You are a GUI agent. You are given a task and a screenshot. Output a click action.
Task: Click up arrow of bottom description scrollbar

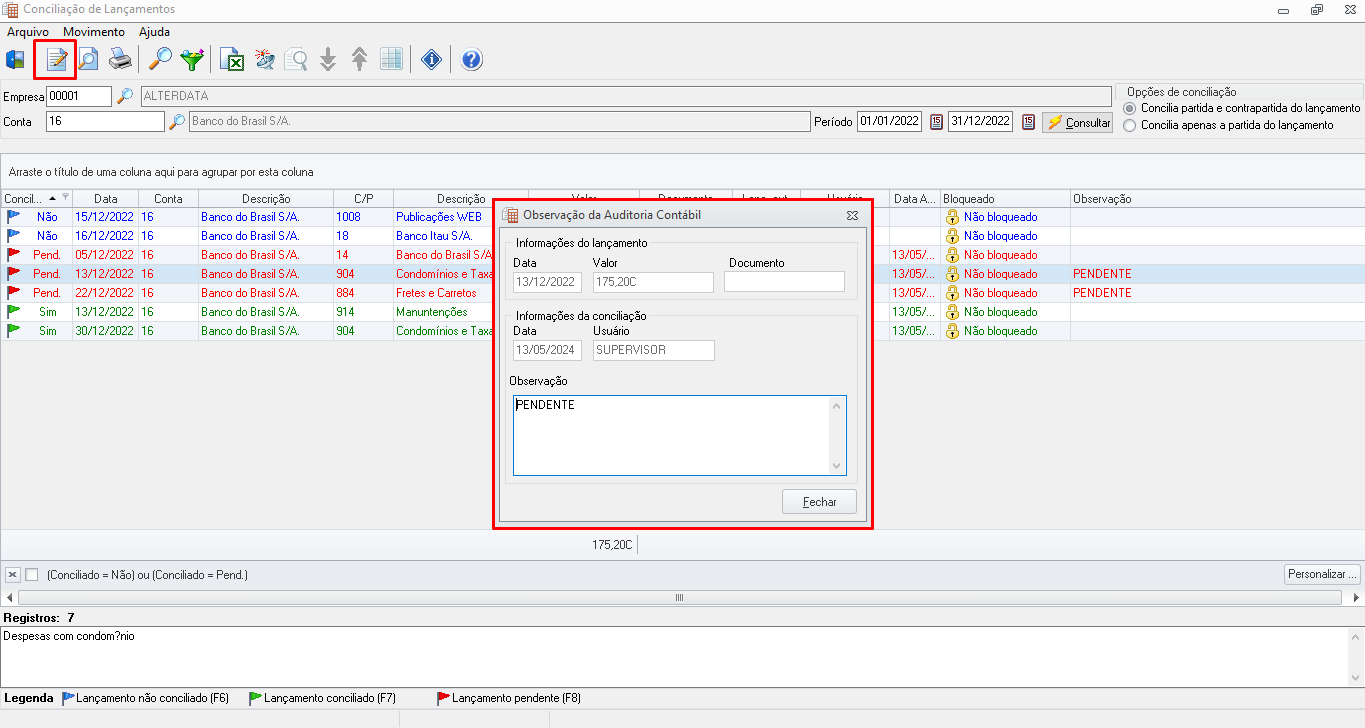[x=1356, y=636]
